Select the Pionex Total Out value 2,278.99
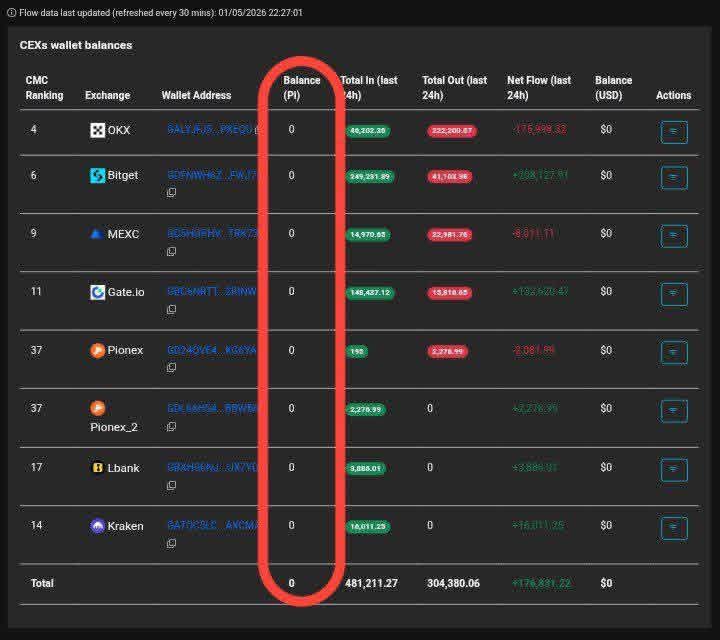 [447, 352]
